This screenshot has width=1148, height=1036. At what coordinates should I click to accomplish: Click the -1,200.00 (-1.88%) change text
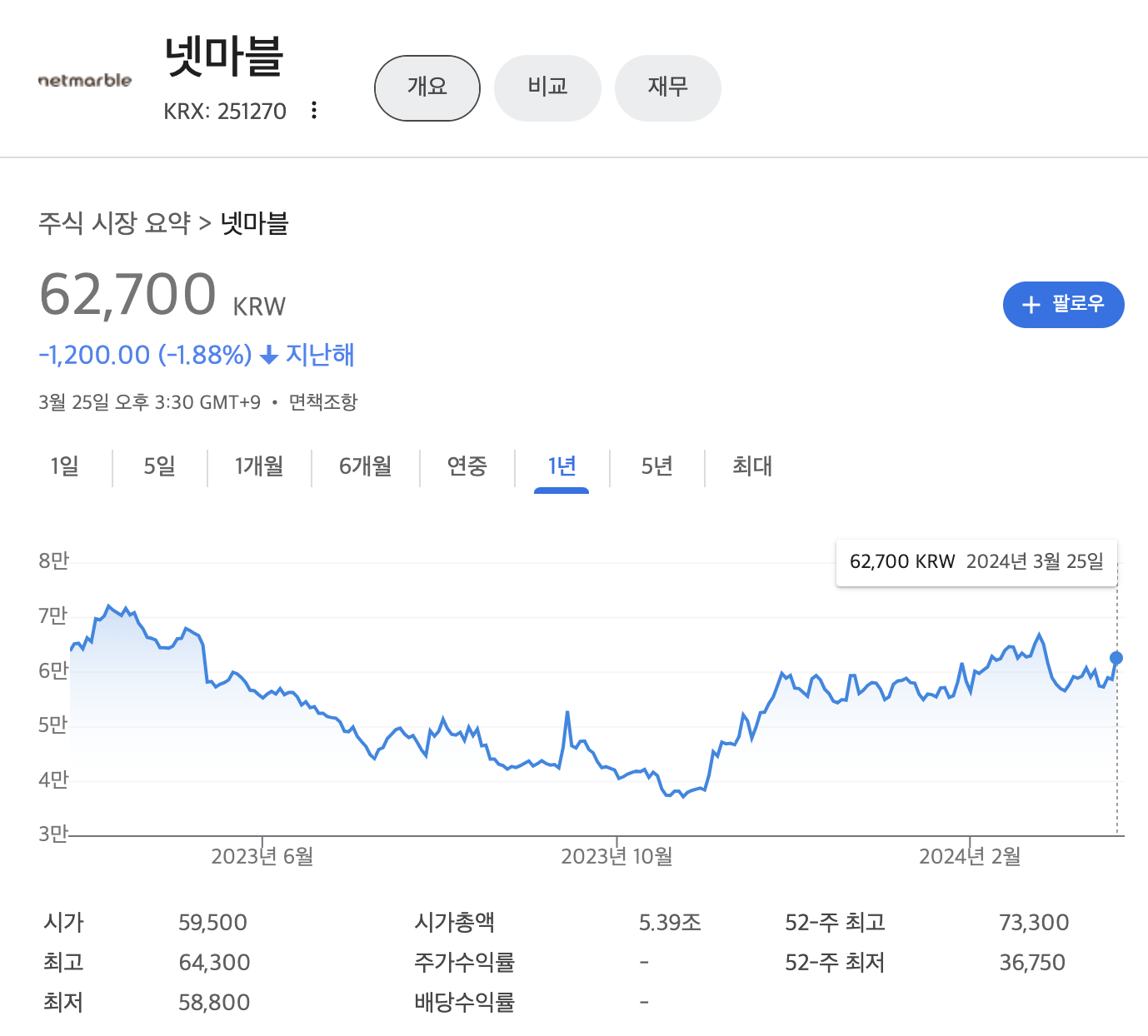click(x=145, y=356)
